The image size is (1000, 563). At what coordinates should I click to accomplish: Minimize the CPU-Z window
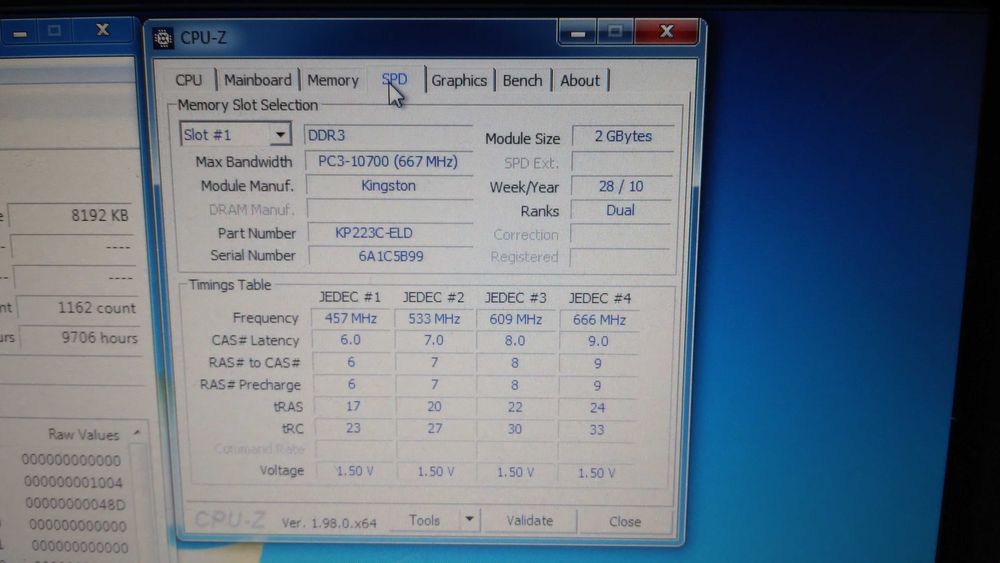(578, 31)
